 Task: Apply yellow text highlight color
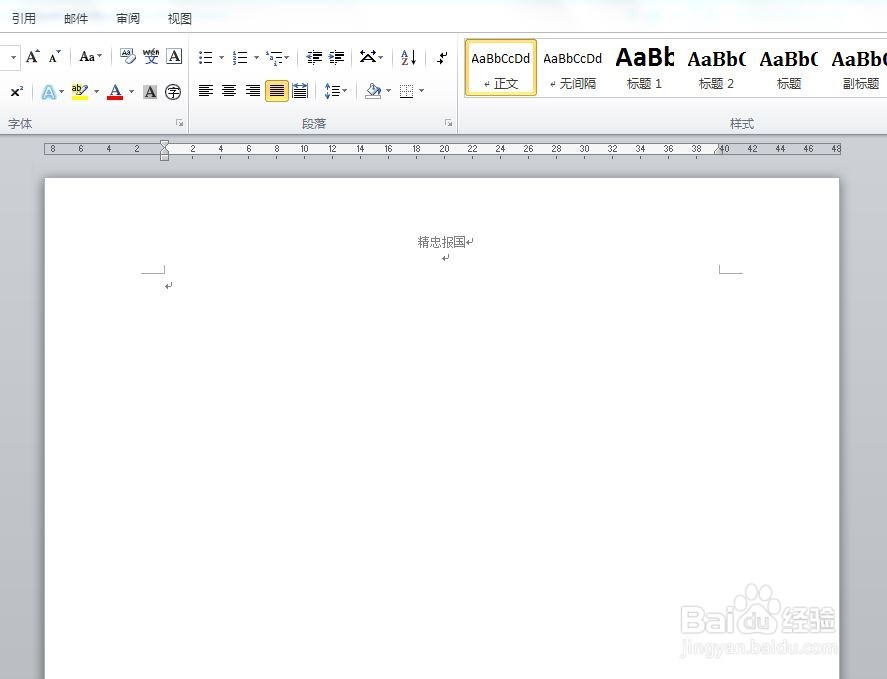coord(80,92)
